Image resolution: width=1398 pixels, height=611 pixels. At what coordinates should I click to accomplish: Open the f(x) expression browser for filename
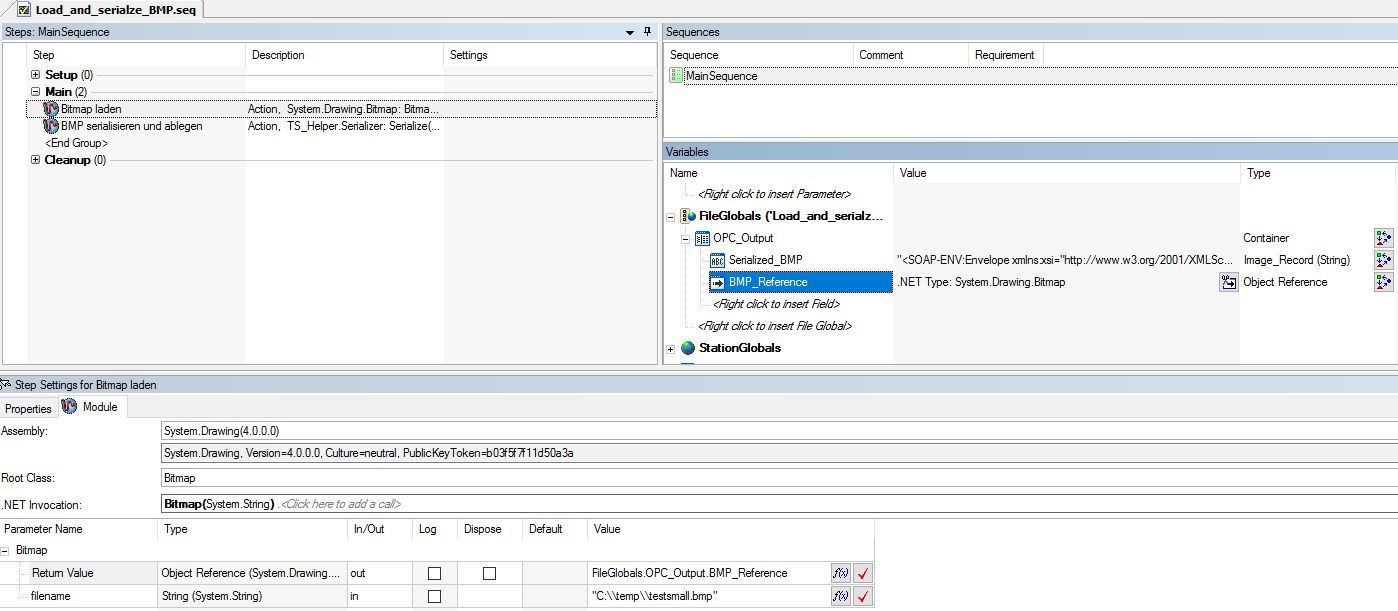point(840,596)
